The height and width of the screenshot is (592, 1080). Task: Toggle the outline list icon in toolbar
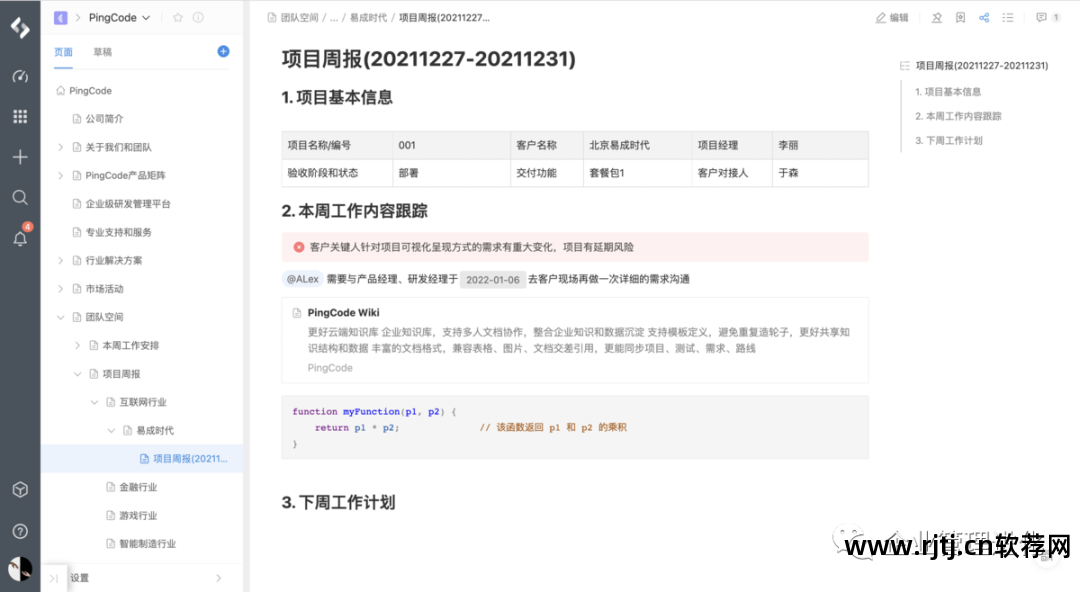1008,18
